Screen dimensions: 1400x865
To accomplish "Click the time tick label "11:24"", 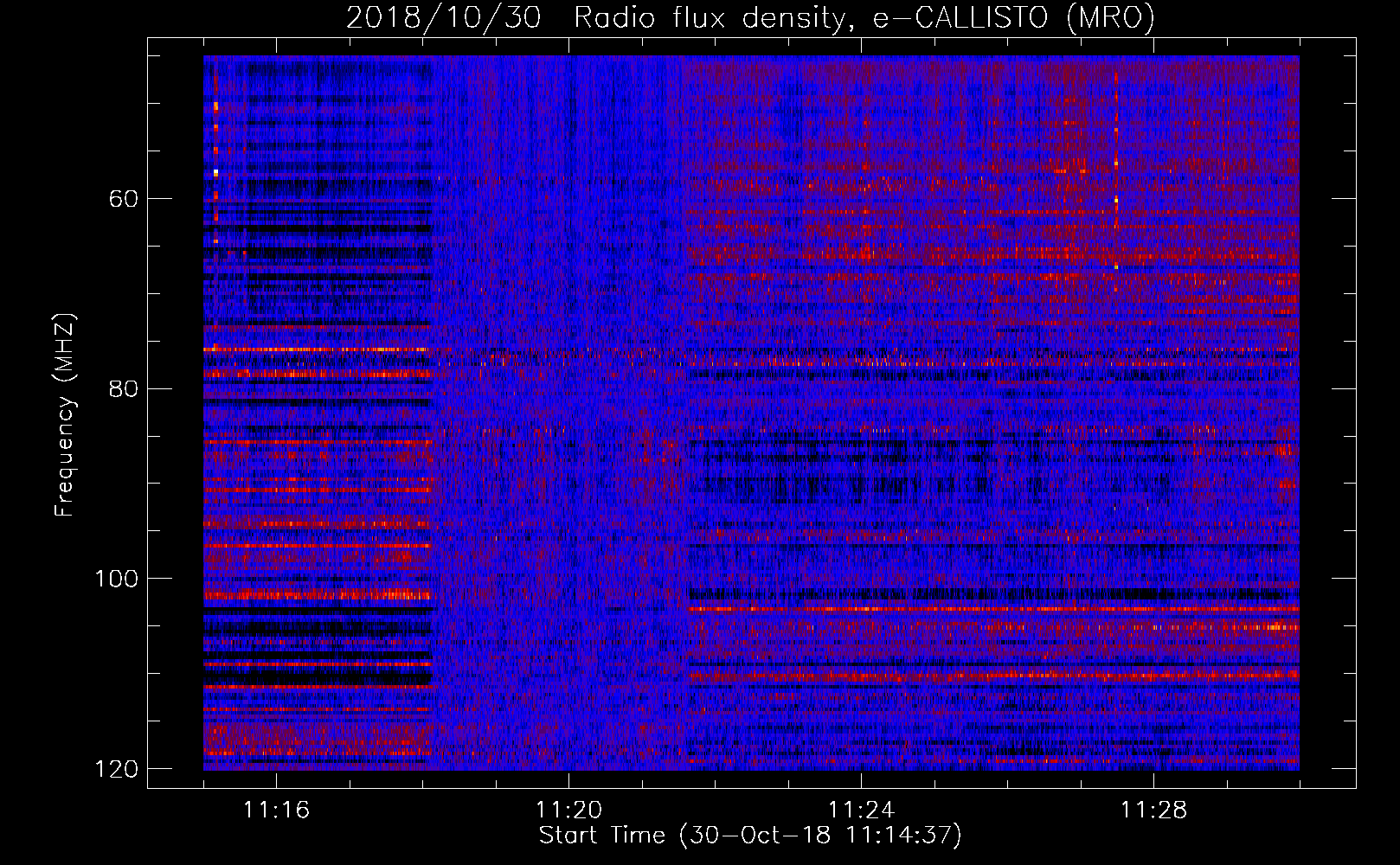I will click(x=861, y=810).
